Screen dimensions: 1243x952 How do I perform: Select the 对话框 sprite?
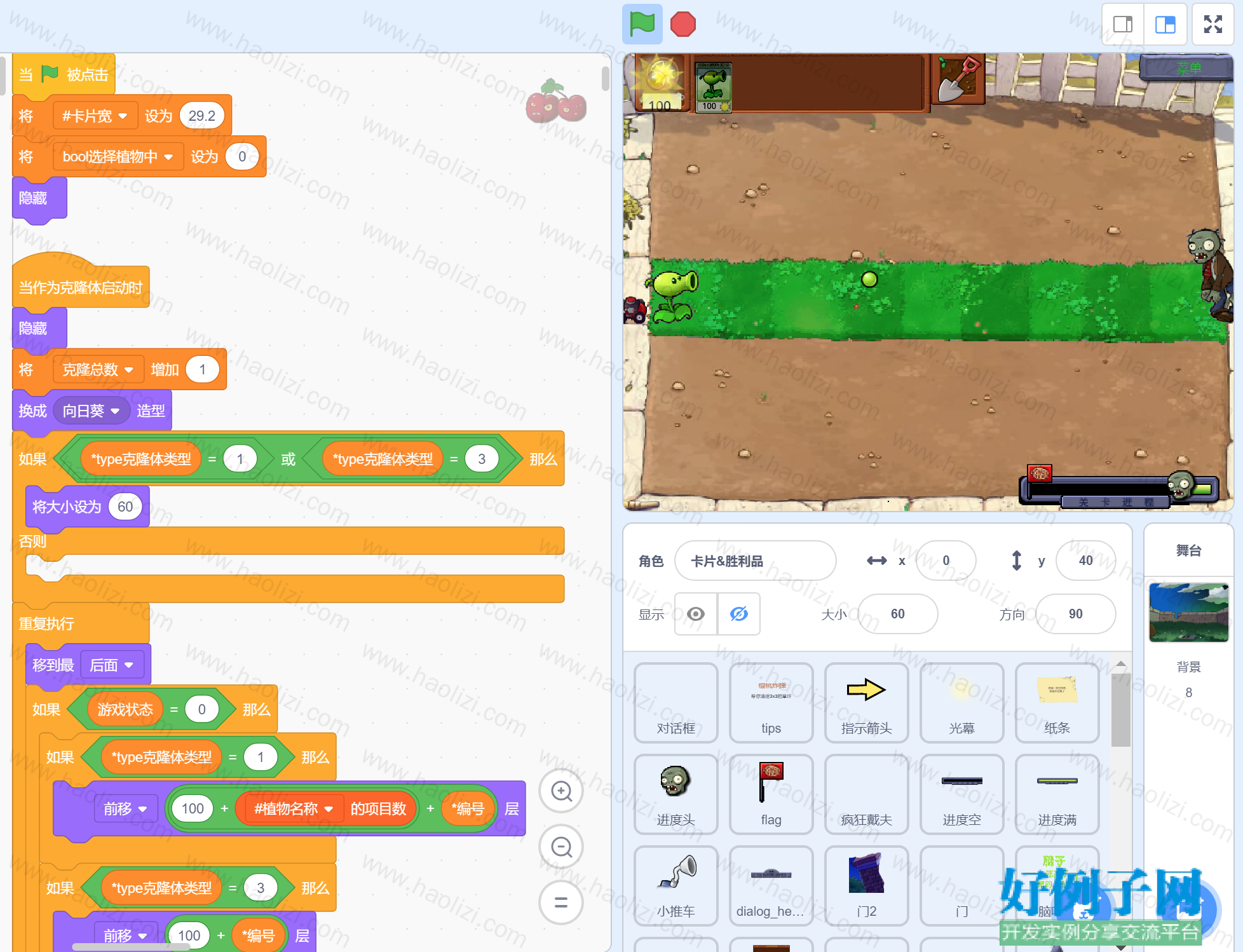[676, 703]
